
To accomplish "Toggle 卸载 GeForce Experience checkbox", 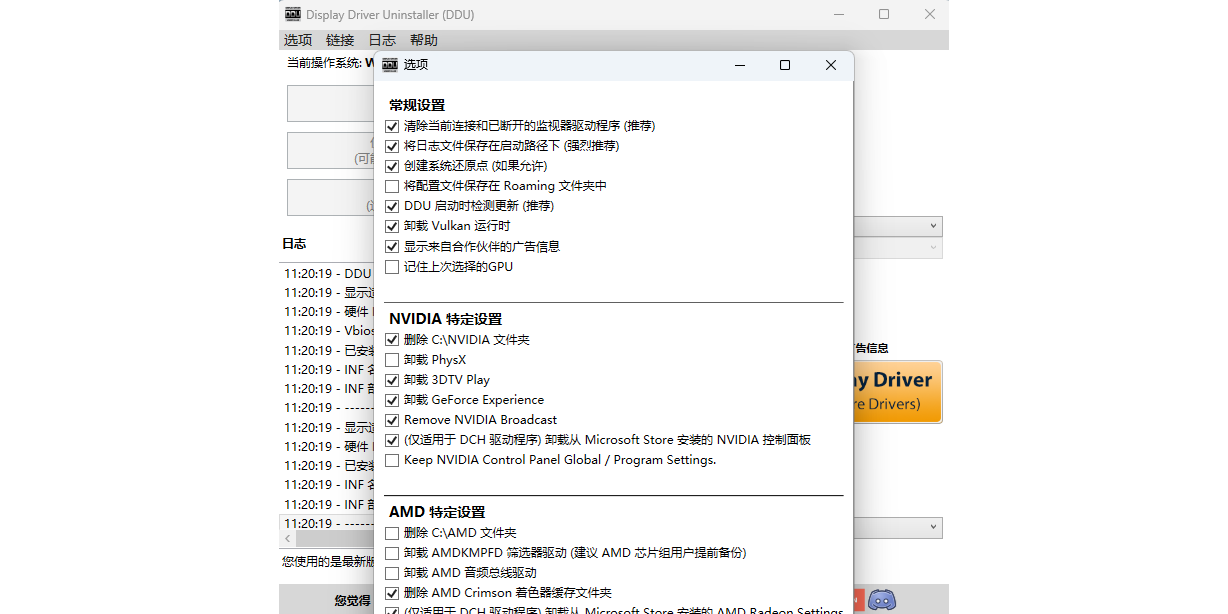I will [x=392, y=400].
